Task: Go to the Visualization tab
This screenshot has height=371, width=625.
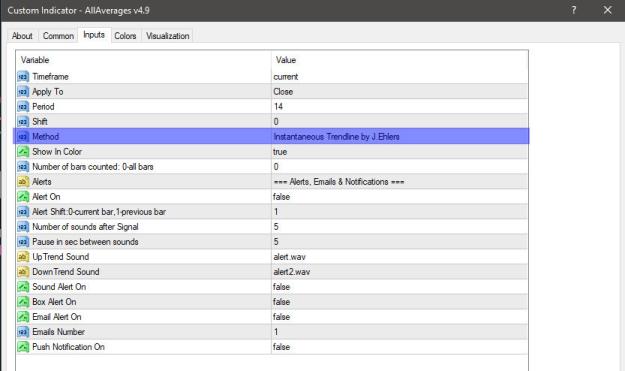Action: point(167,36)
